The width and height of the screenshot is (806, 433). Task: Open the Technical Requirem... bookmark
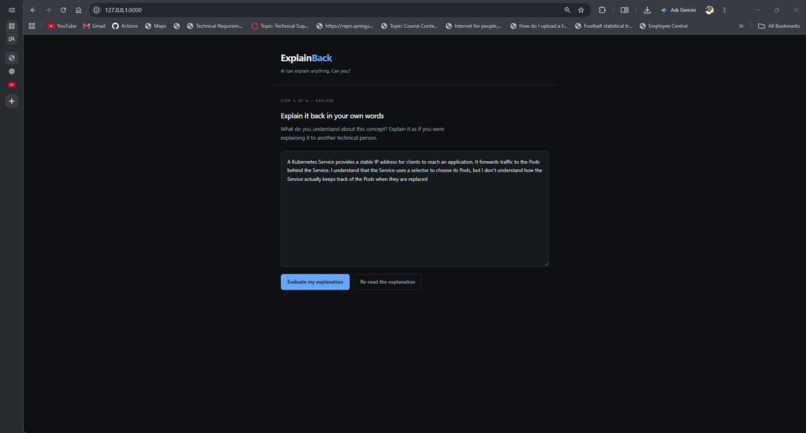[215, 26]
